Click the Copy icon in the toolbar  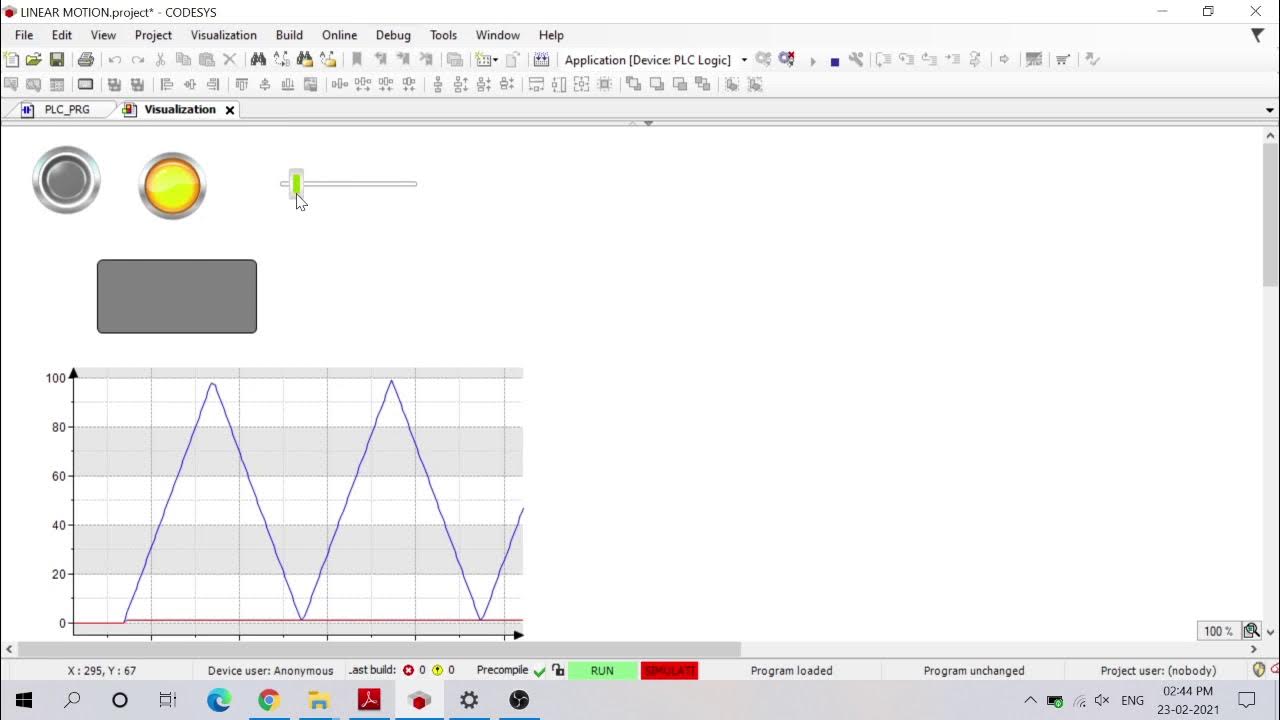click(183, 60)
